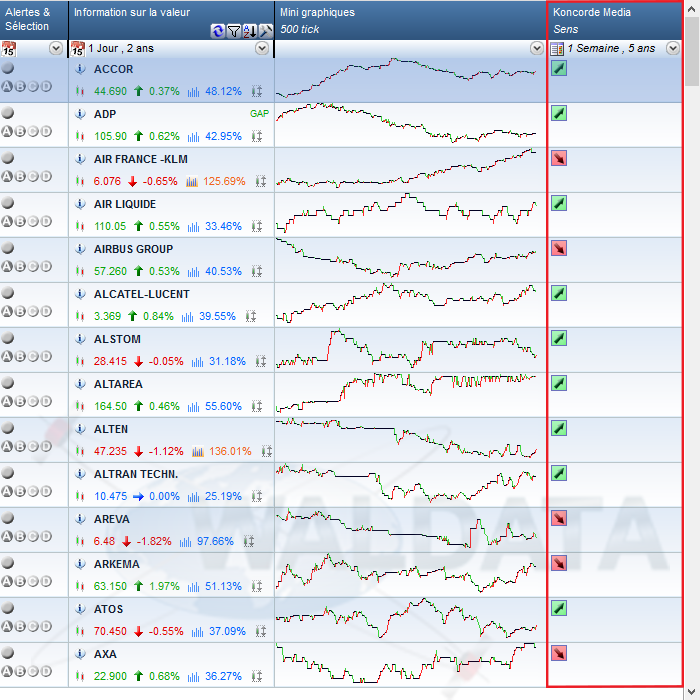Open the ALSTOM mini chart
Image resolution: width=700 pixels, height=700 pixels.
[406, 348]
